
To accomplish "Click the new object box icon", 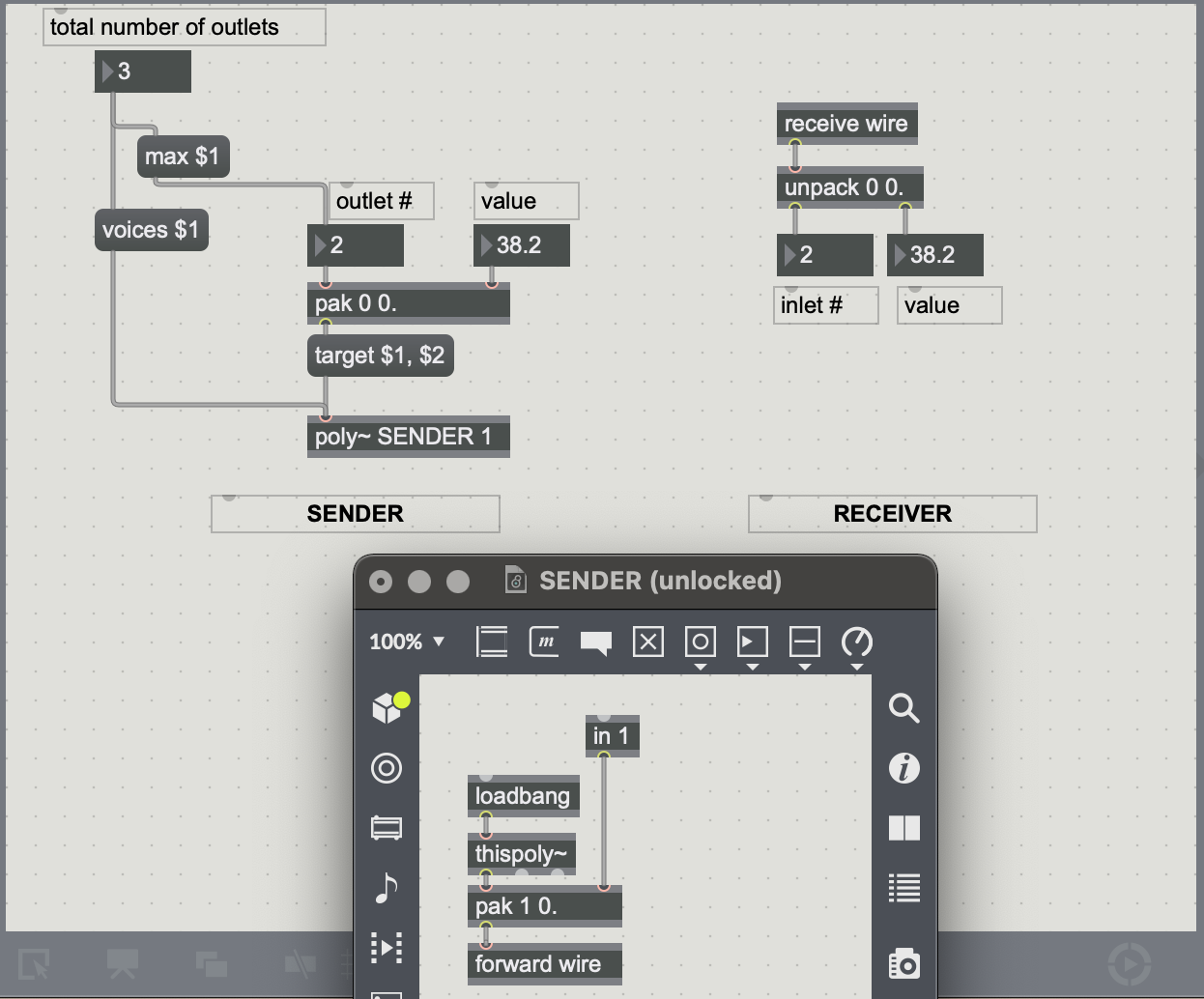I will click(x=492, y=642).
